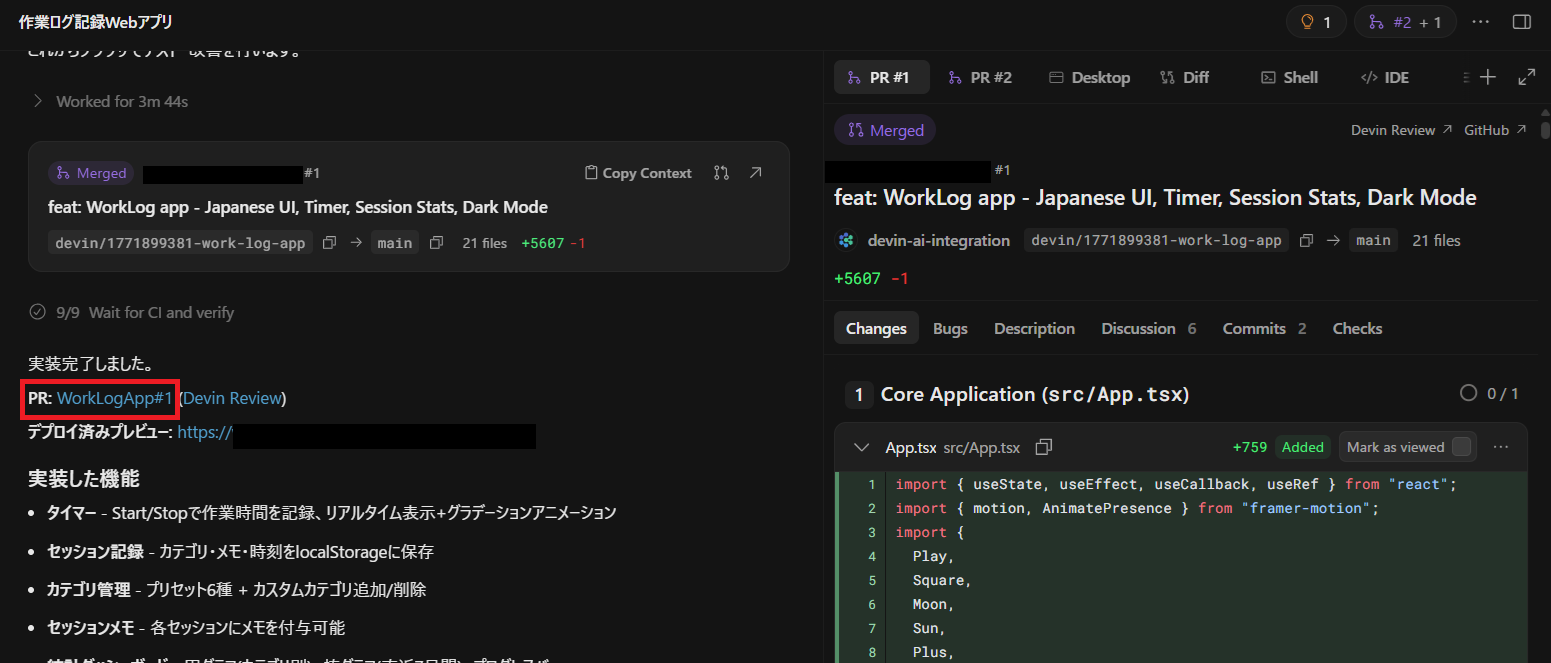The image size is (1551, 663).
Task: Expand the Worked for 3m 44s section
Action: 38,101
